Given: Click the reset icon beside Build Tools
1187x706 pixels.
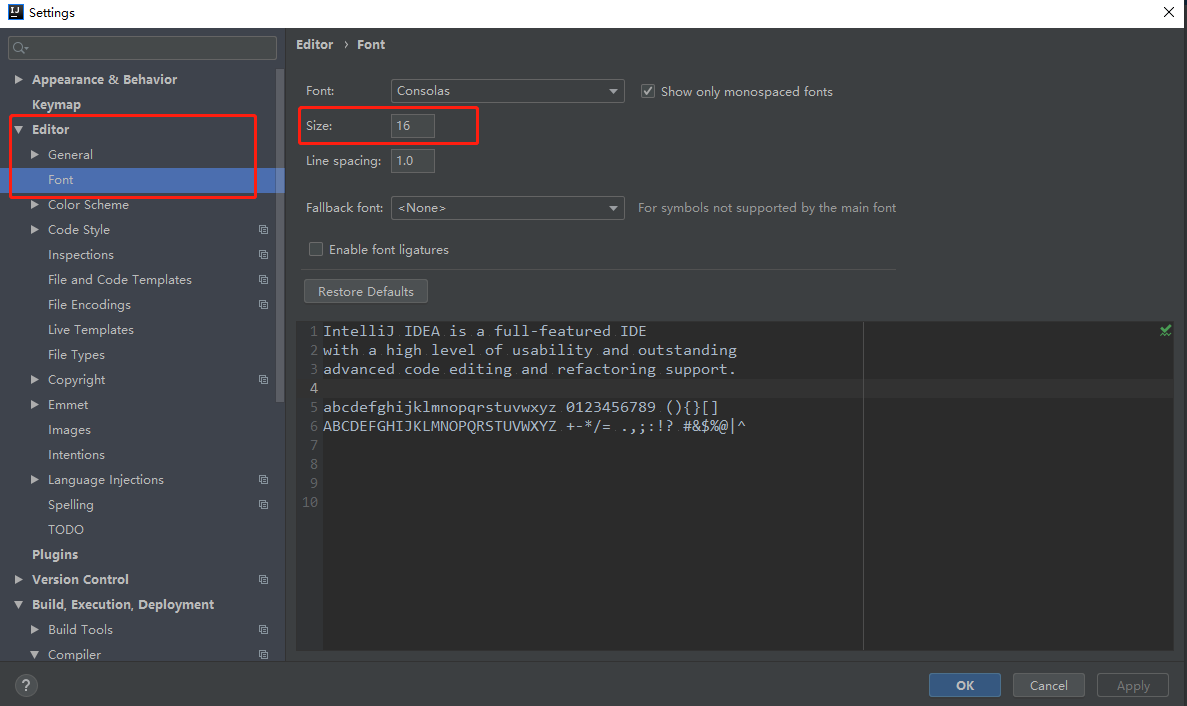Looking at the screenshot, I should click(x=263, y=629).
